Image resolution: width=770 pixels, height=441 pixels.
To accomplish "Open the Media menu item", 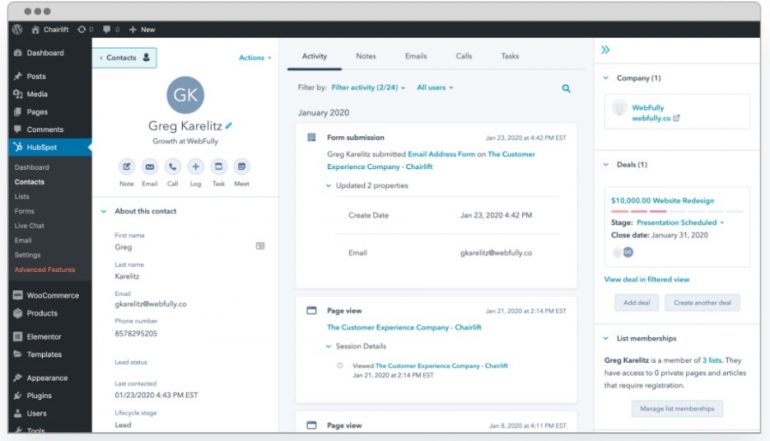I will (x=50, y=94).
